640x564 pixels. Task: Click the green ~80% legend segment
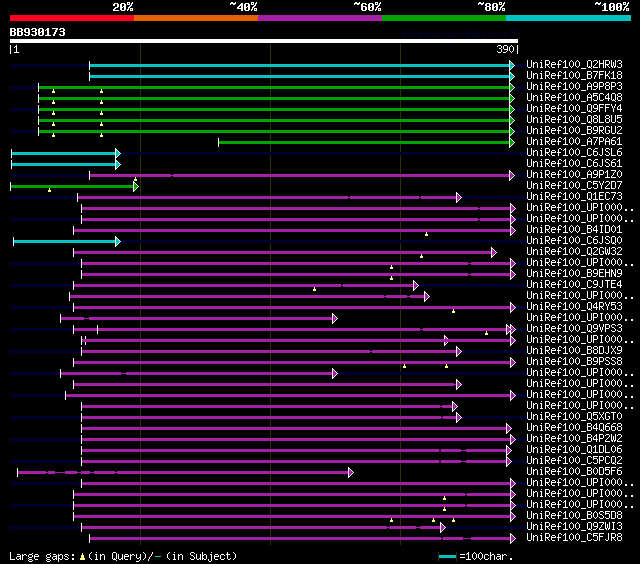click(x=444, y=18)
